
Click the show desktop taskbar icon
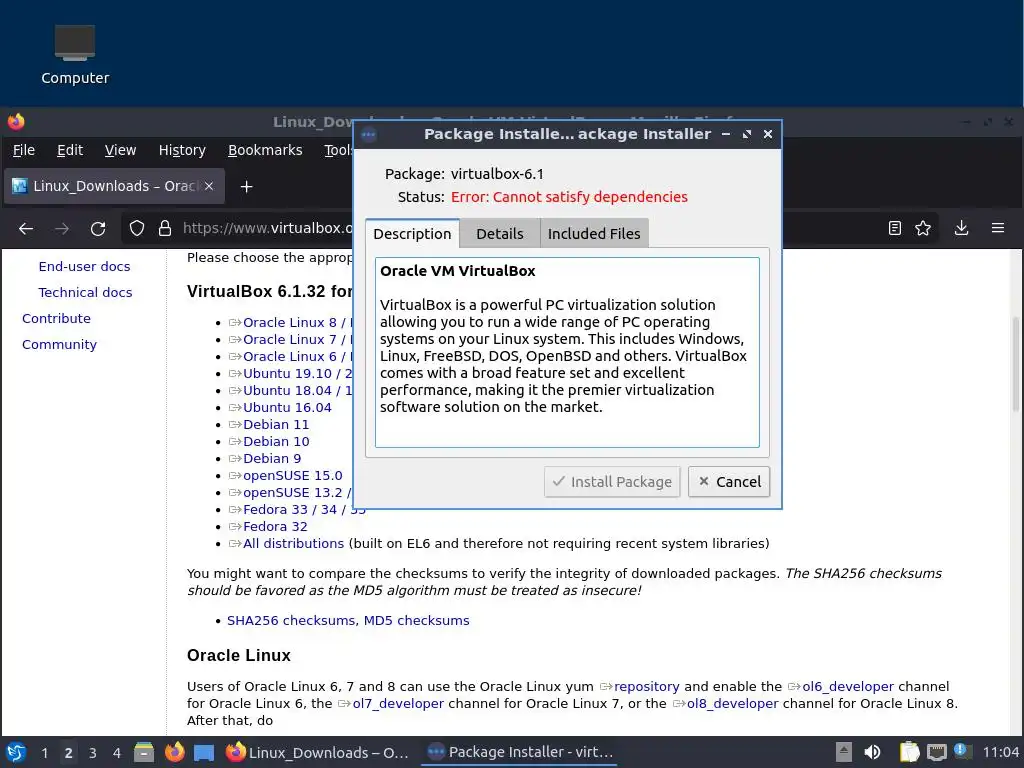tap(204, 752)
